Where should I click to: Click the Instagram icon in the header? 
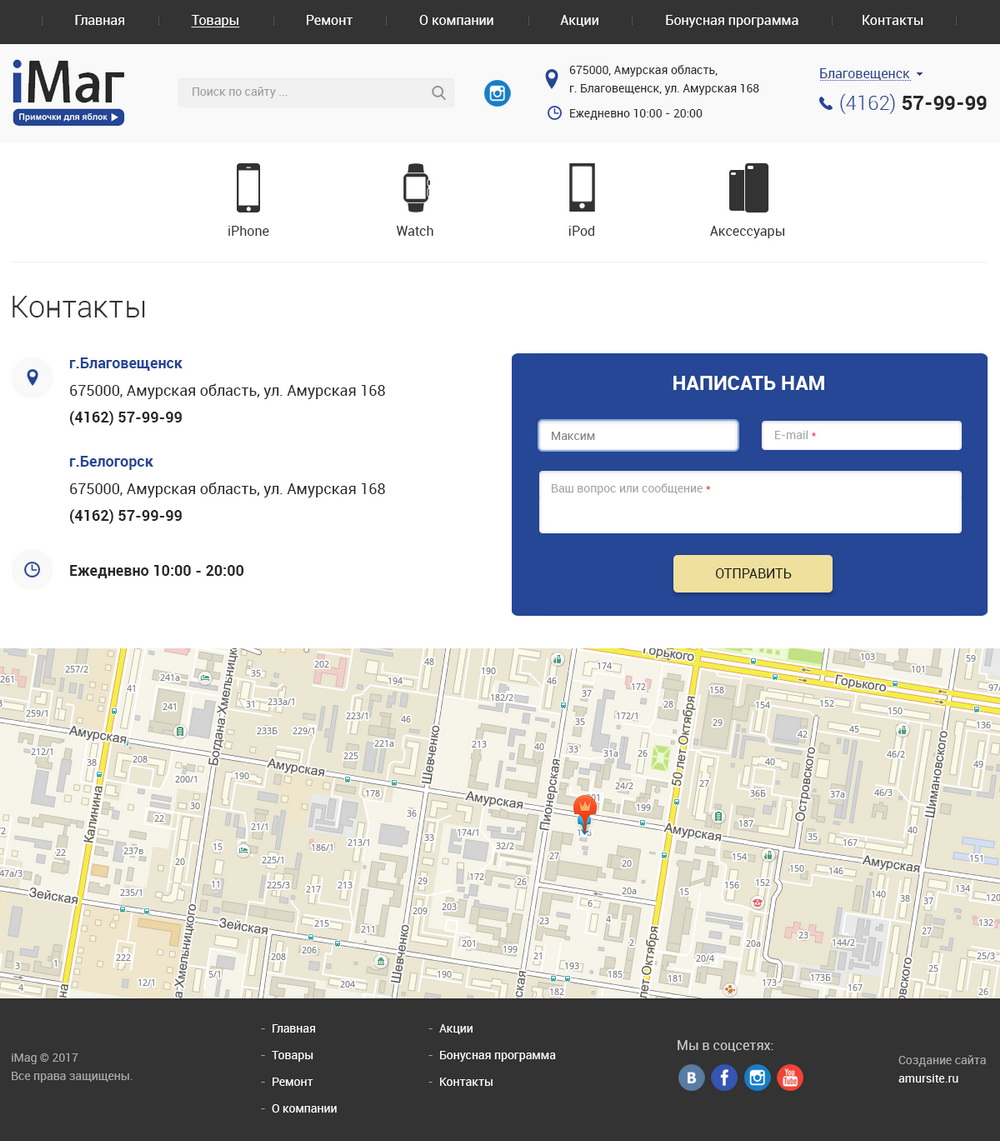[497, 93]
